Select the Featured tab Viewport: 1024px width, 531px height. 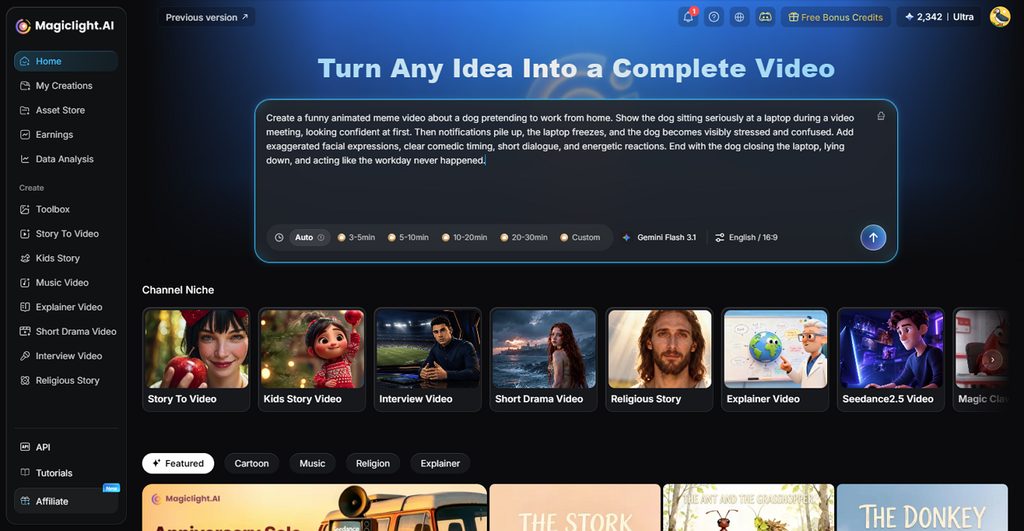(178, 463)
